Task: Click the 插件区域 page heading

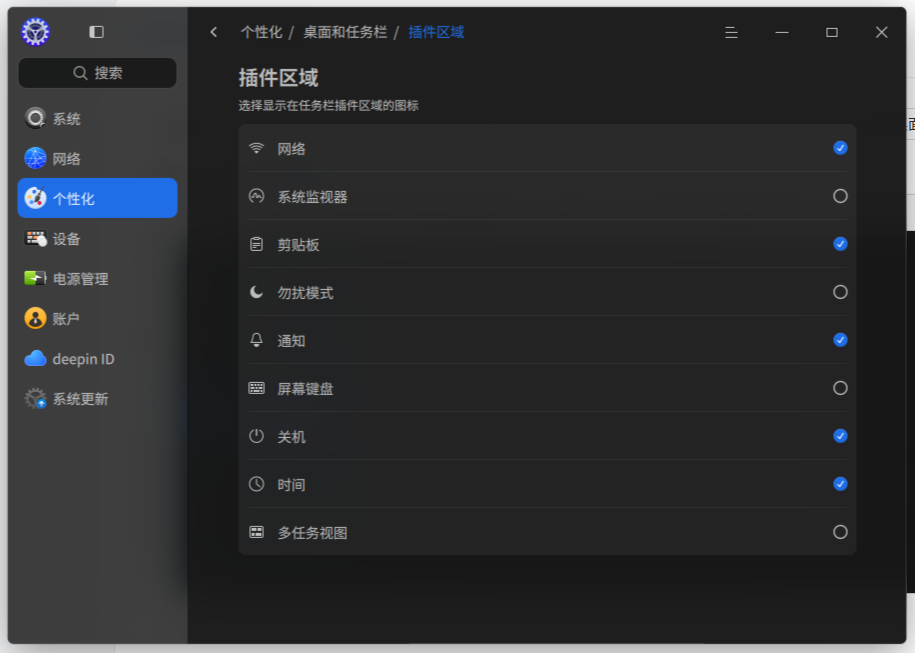Action: coord(278,78)
